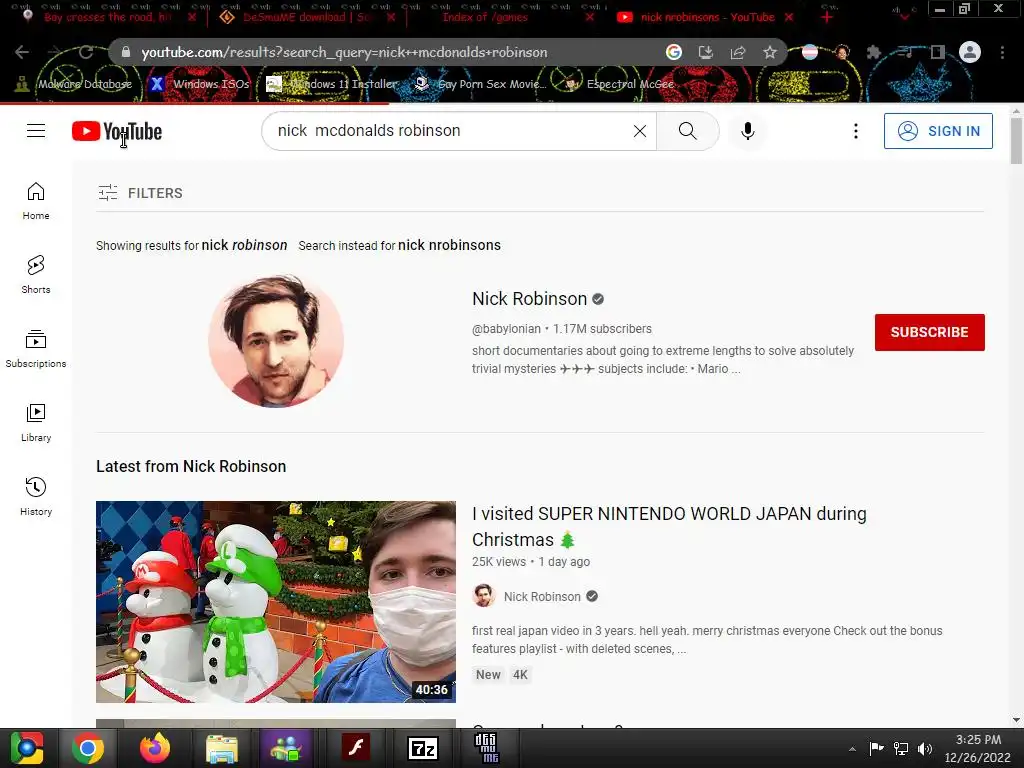The image size is (1024, 768).
Task: Switch to the 'Boy crosses the road' tab
Action: tap(108, 17)
